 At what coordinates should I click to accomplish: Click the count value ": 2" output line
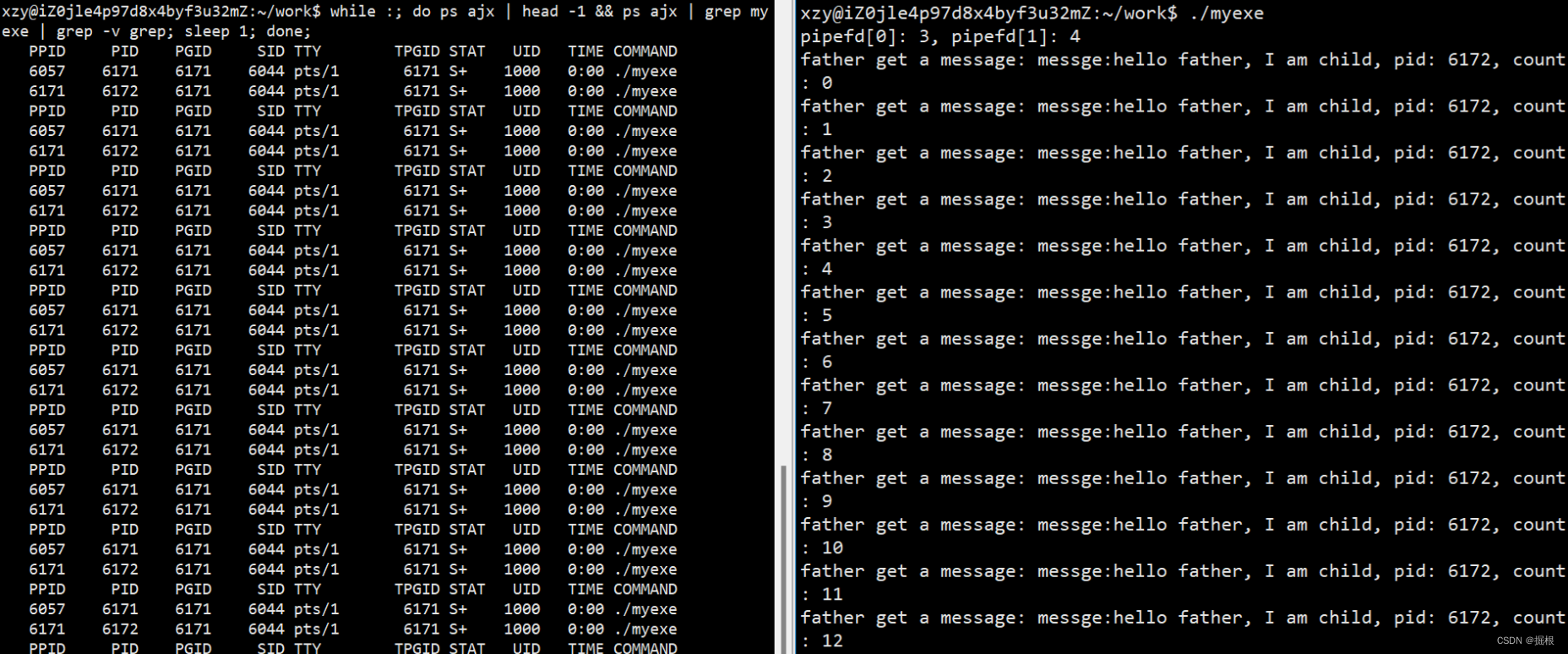click(817, 176)
